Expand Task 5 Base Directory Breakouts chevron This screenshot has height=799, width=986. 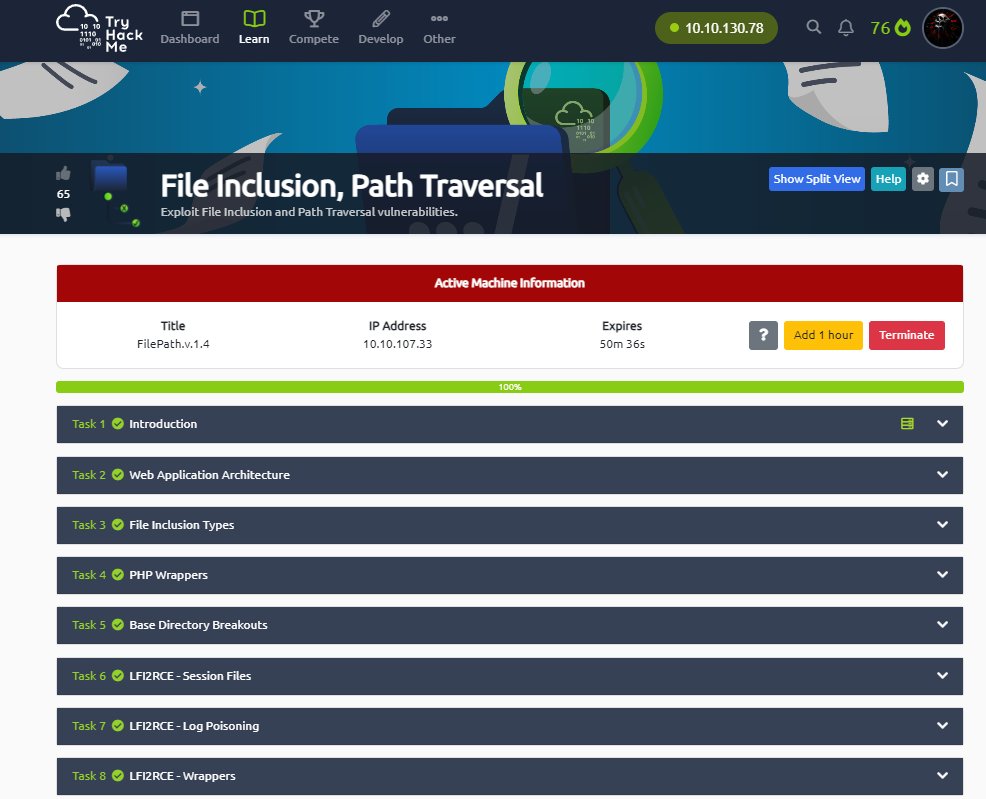coord(942,625)
